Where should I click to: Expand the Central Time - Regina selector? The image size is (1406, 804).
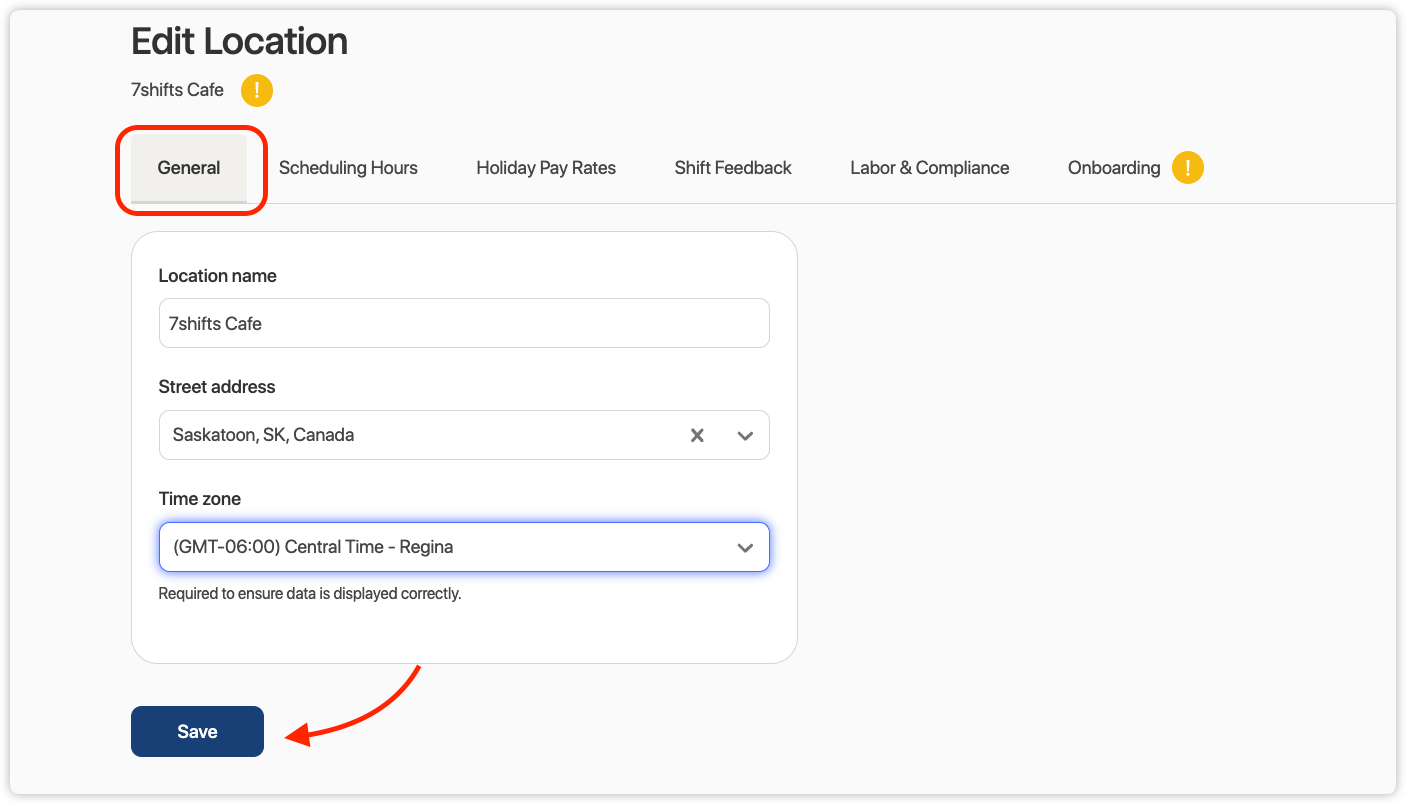tap(464, 547)
